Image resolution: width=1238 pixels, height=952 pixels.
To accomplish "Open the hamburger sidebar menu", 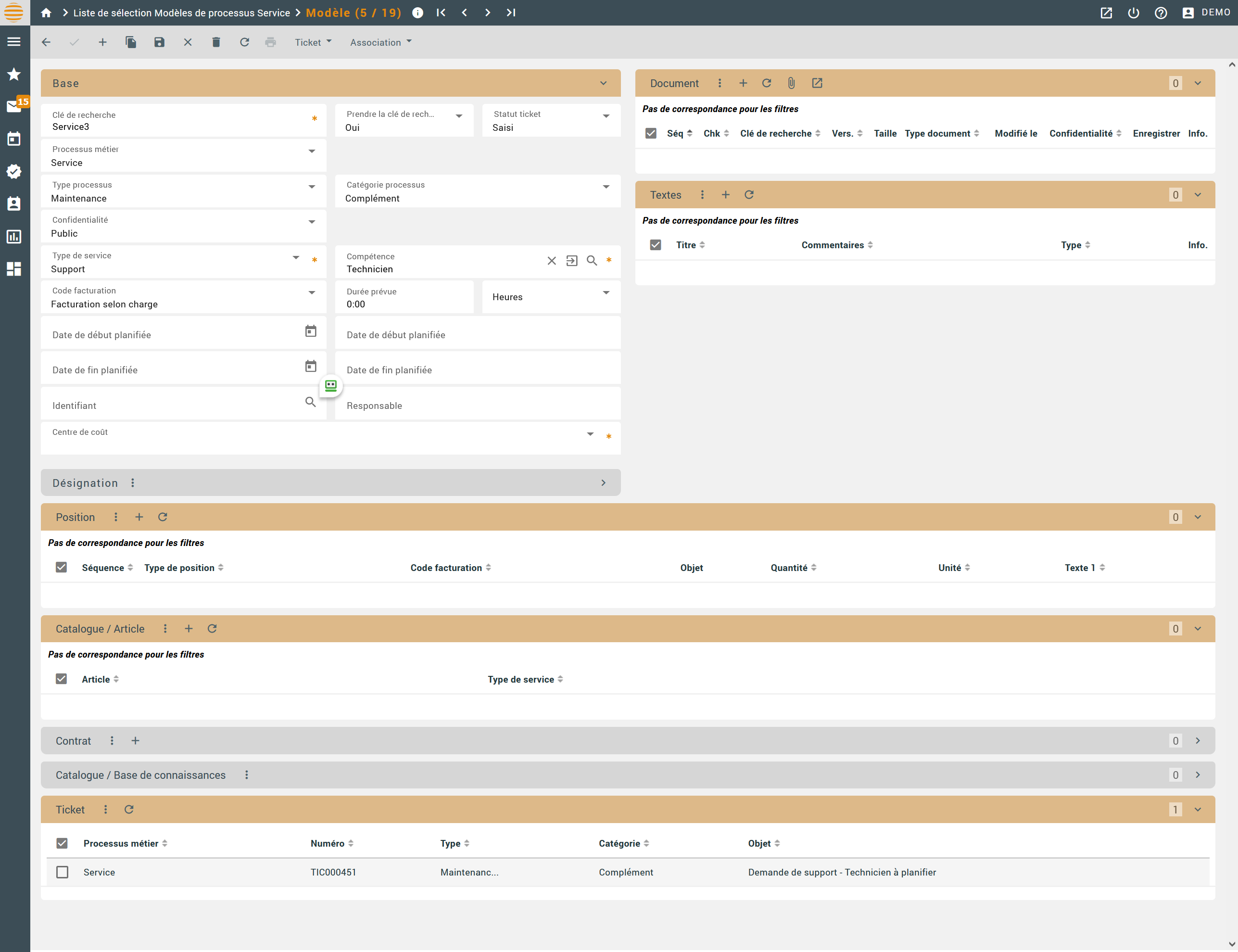I will 14,42.
